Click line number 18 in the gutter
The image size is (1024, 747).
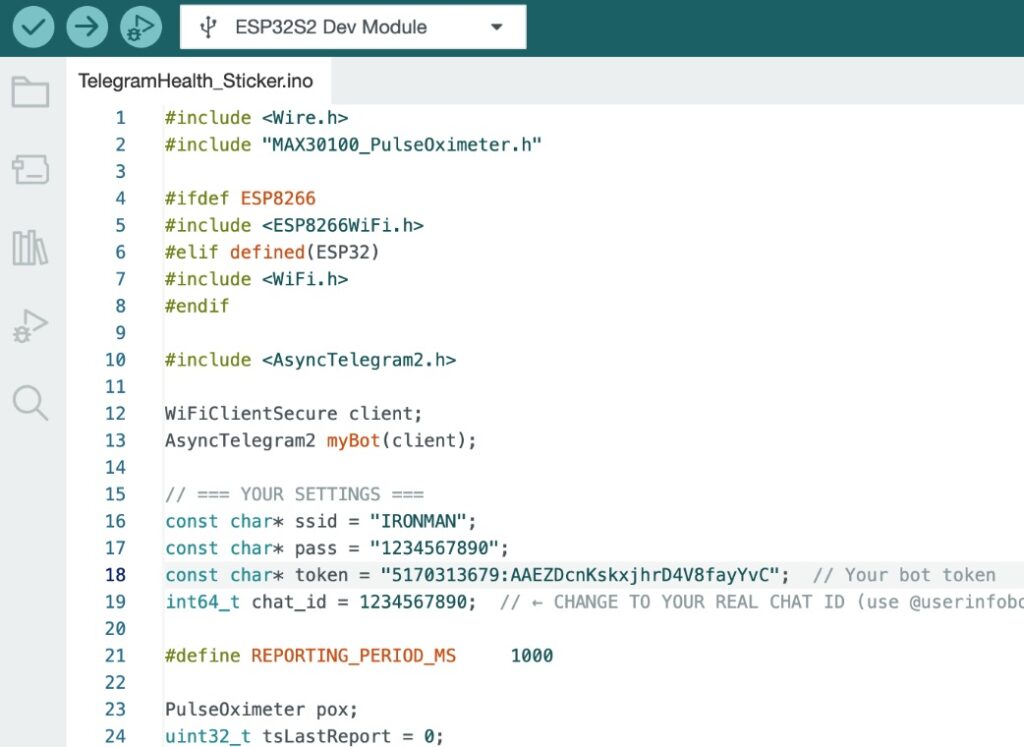coord(115,575)
